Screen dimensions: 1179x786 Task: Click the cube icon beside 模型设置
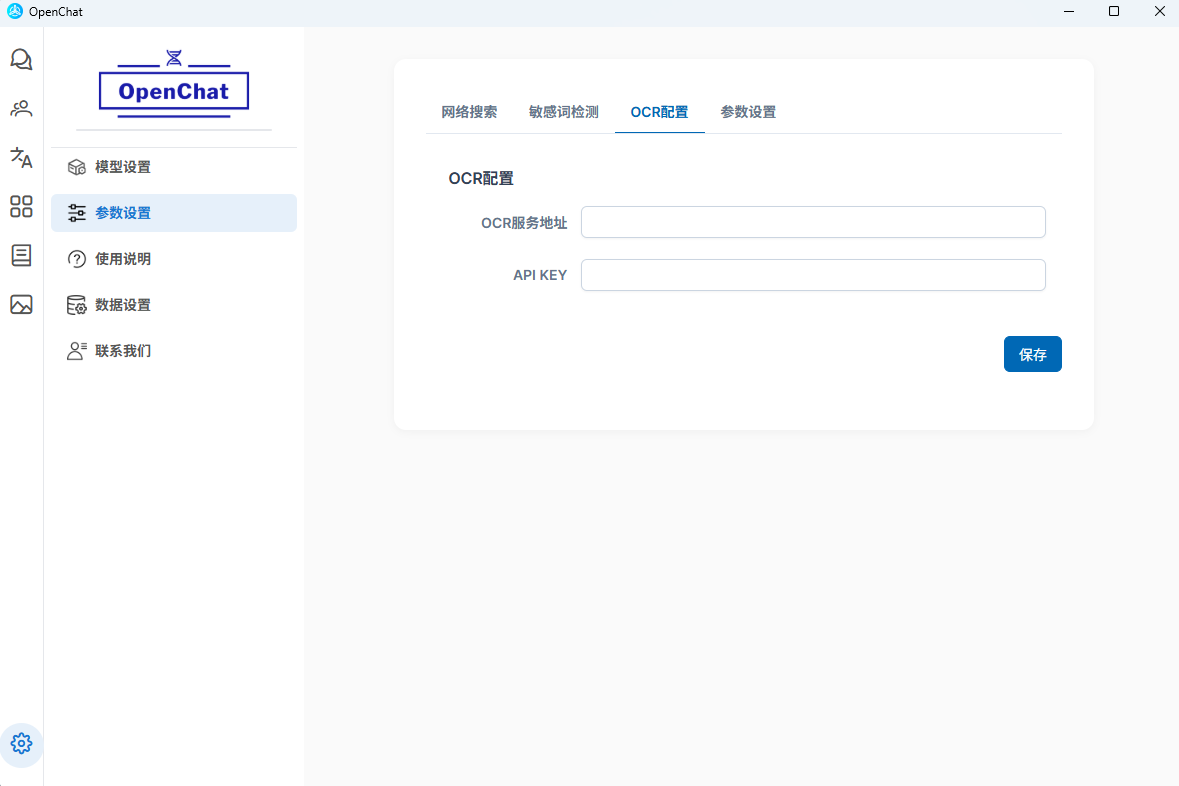tap(77, 167)
